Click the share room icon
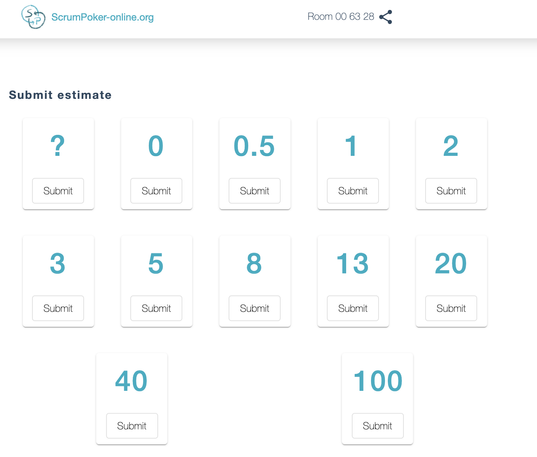This screenshot has height=457, width=537. click(386, 17)
